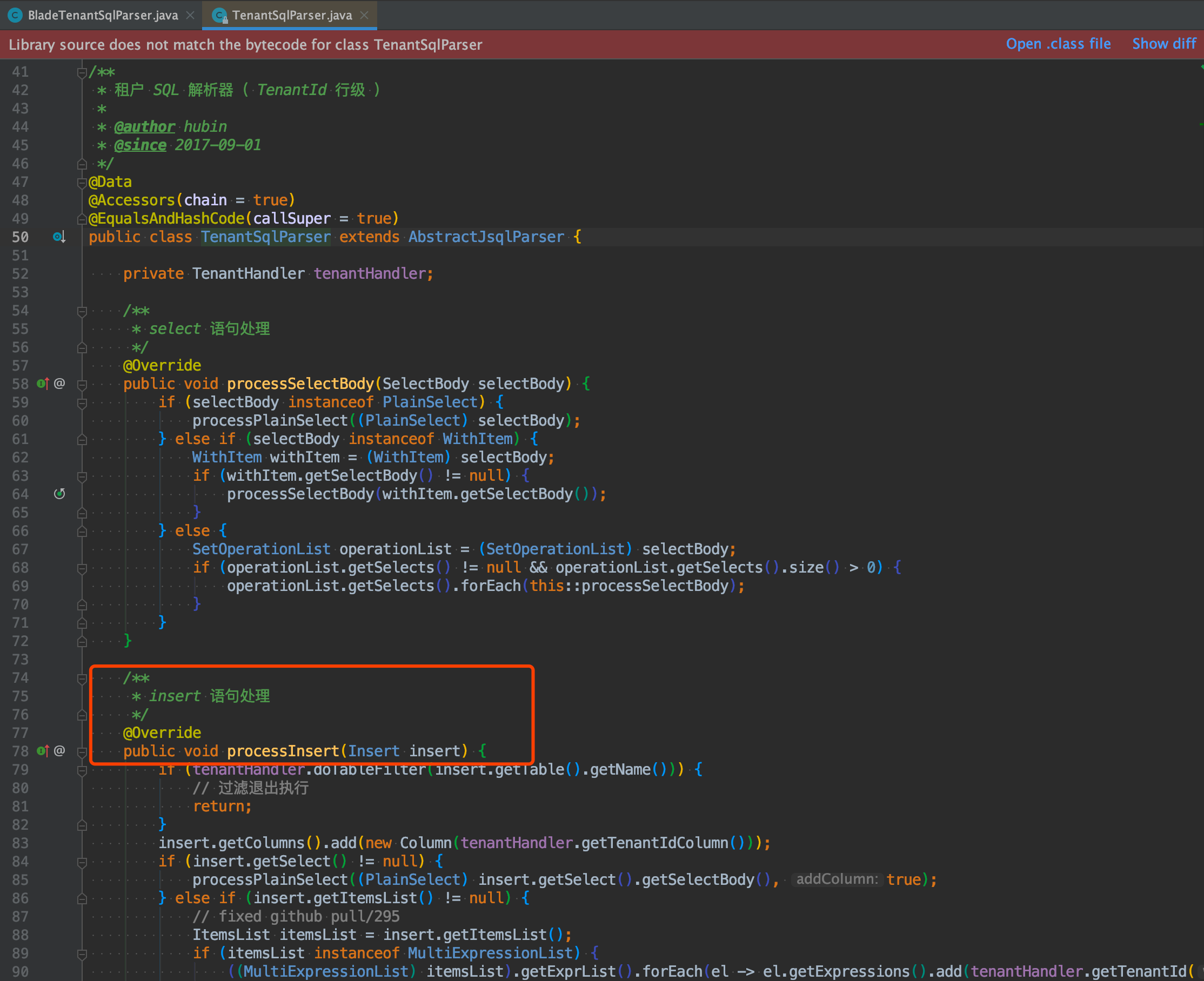This screenshot has height=981, width=1204.
Task: Click the @Data annotation
Action: point(110,182)
